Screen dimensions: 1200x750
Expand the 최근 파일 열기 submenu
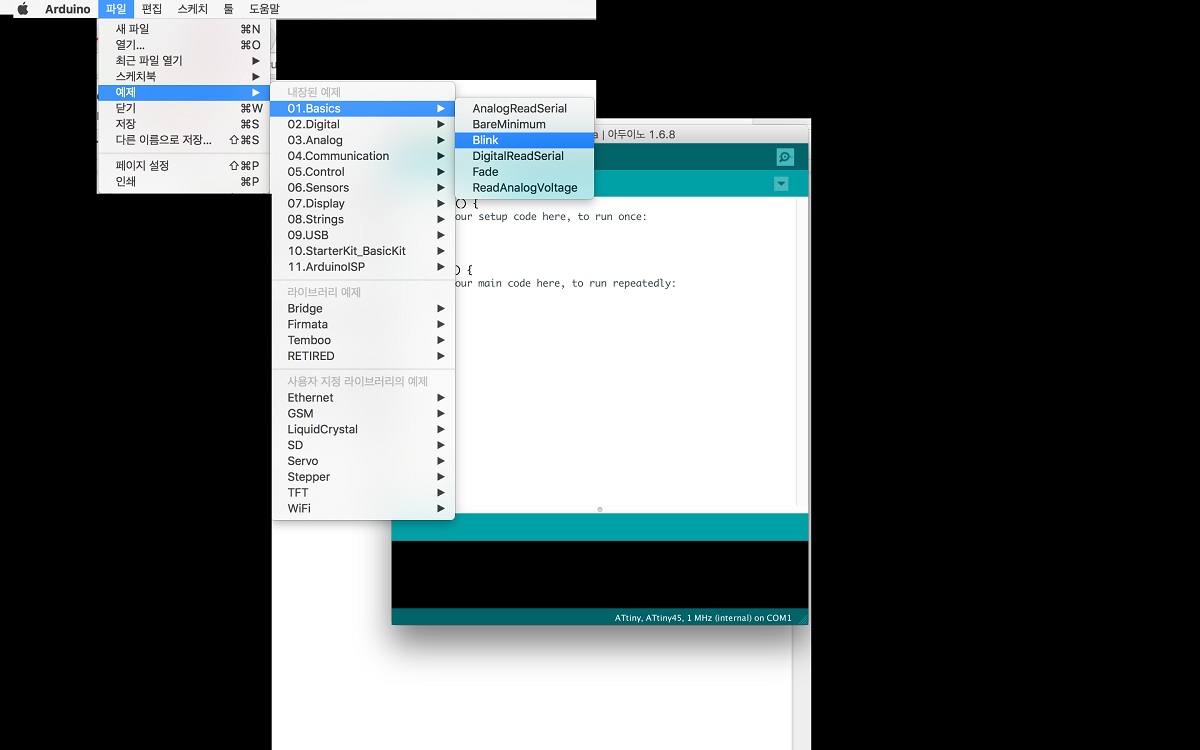[x=185, y=61]
